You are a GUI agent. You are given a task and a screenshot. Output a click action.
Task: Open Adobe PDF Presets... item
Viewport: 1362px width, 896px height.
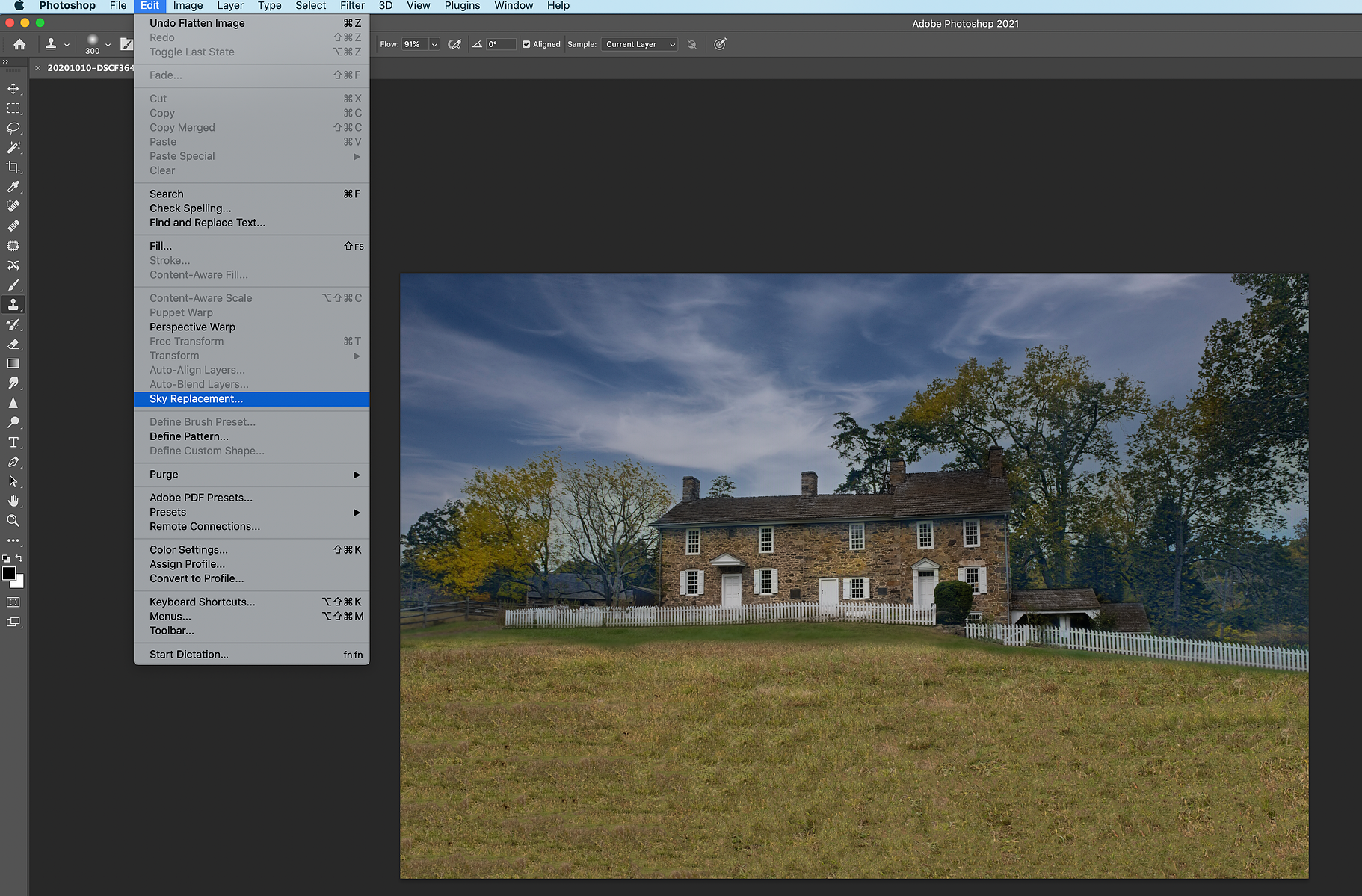[x=251, y=498]
